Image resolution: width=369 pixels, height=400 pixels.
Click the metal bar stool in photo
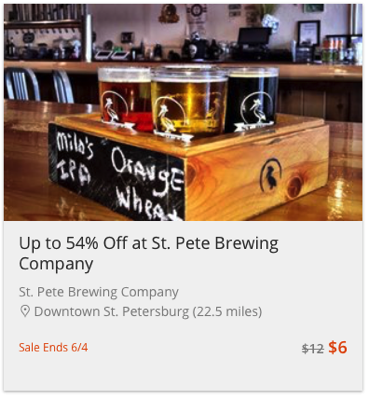pos(22,84)
